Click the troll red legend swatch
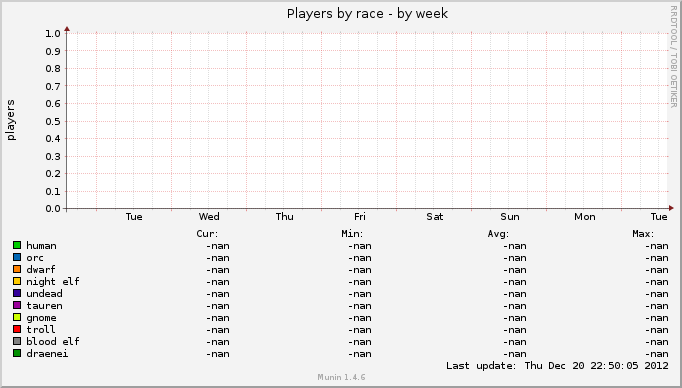682x388 pixels. coord(17,329)
